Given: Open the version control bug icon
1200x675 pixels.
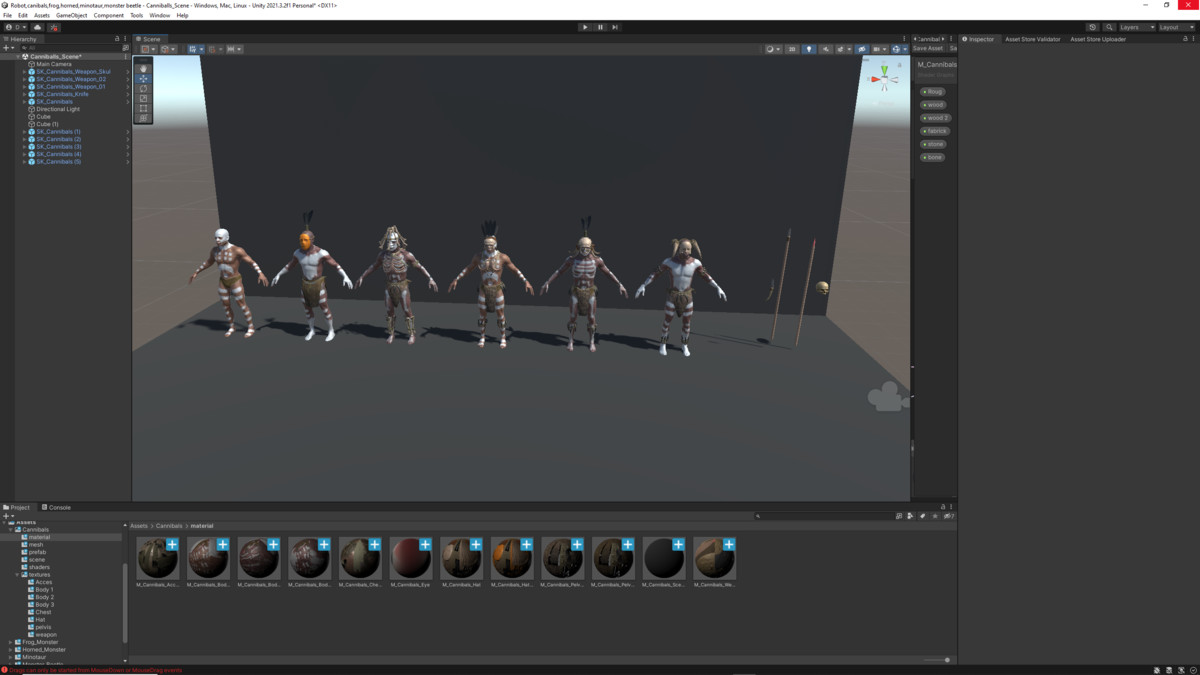Looking at the screenshot, I should click(x=54, y=27).
